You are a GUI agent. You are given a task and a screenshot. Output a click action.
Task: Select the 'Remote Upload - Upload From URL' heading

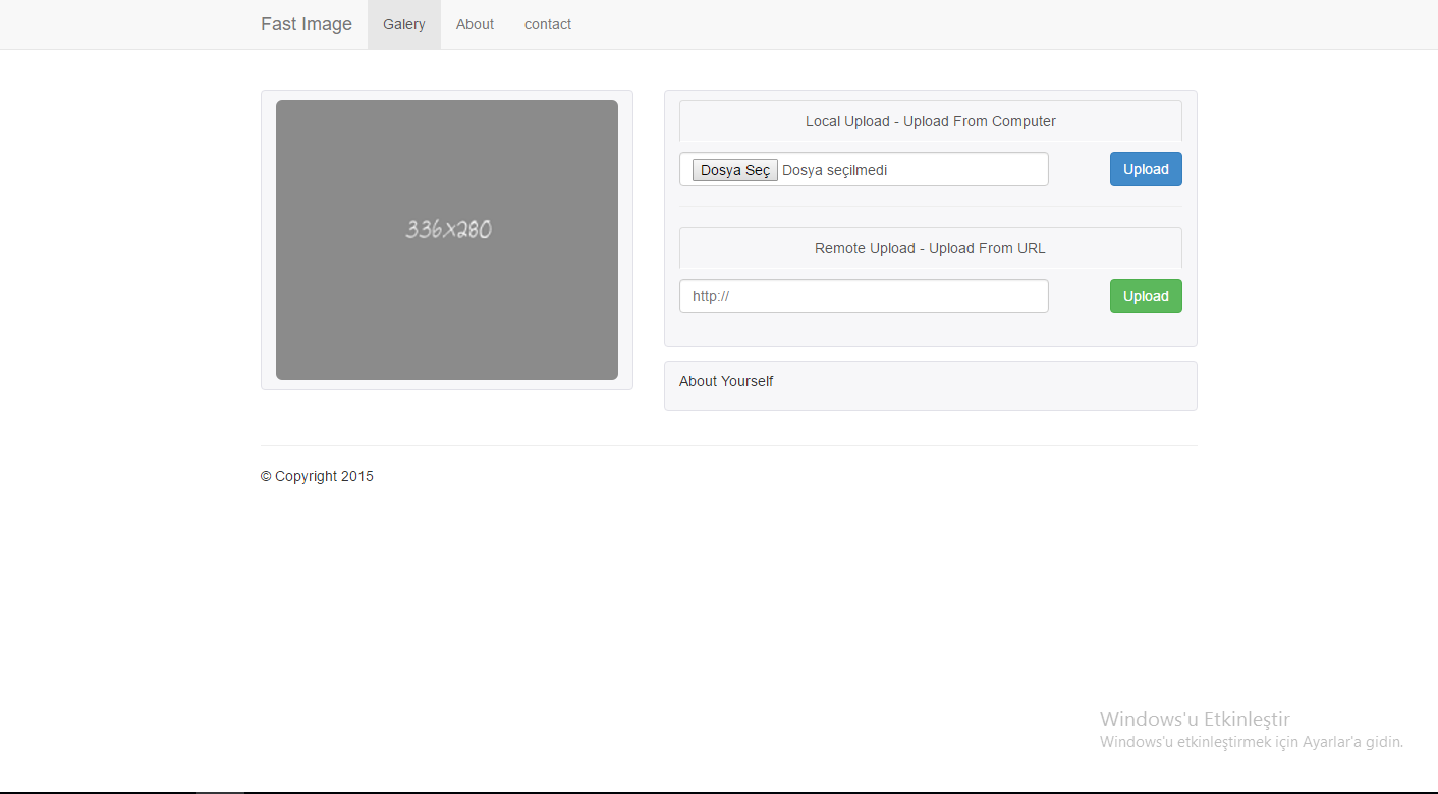[930, 248]
